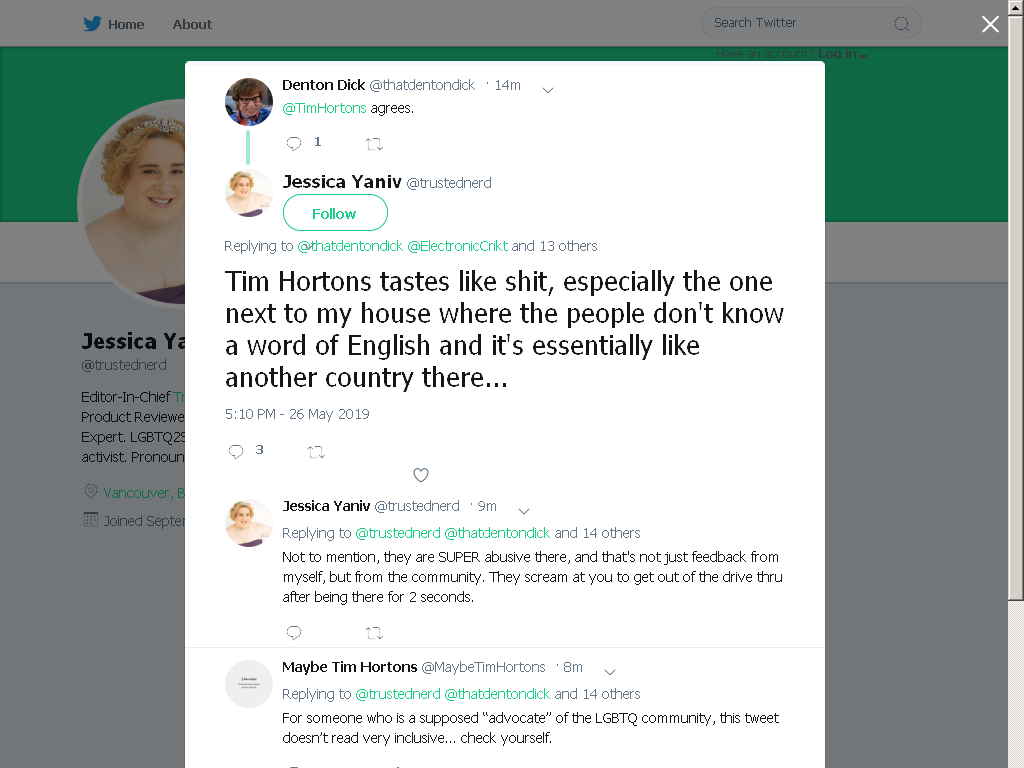
Task: Follow Jessica Yaniv
Action: click(x=335, y=213)
